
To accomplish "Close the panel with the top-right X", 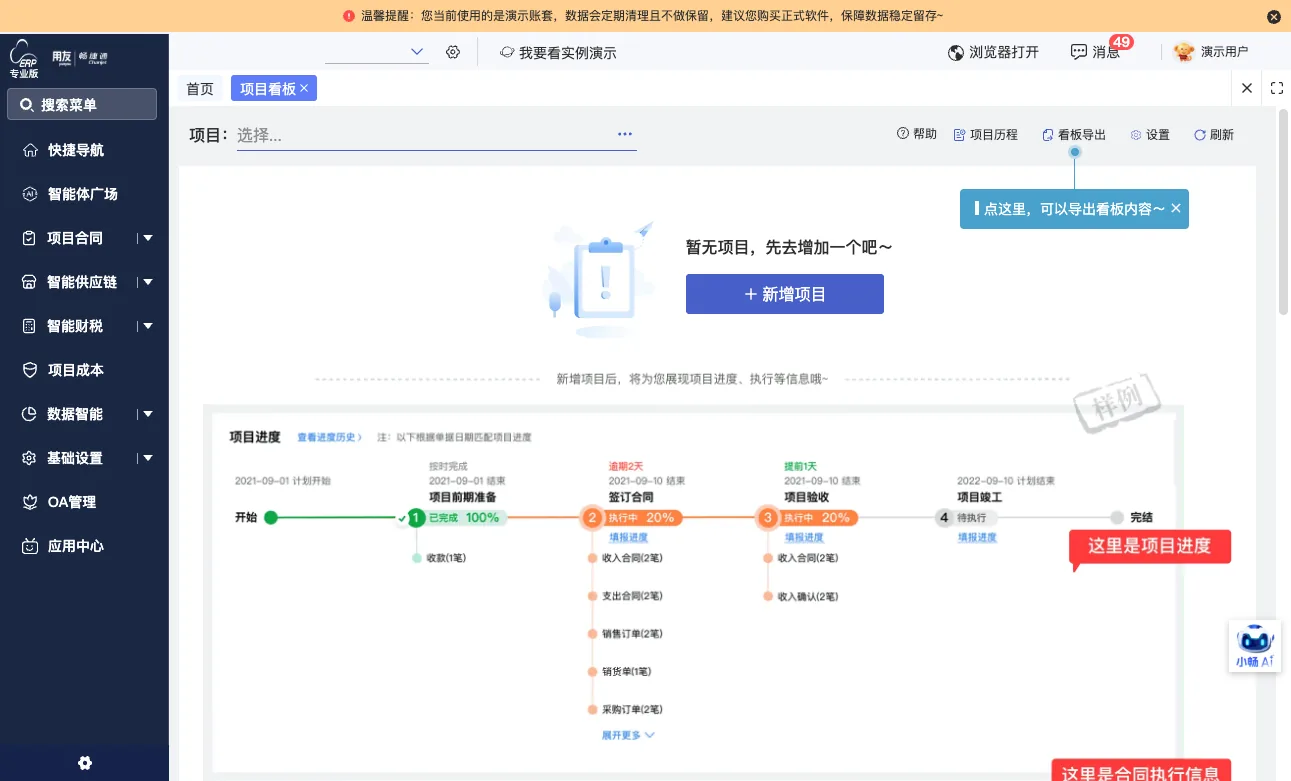I will point(1247,88).
